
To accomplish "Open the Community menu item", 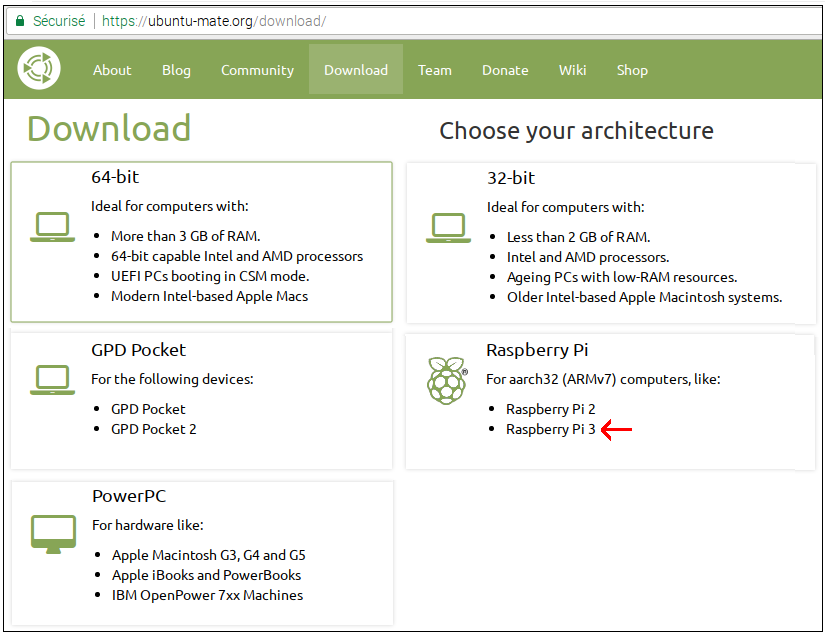I will (257, 70).
